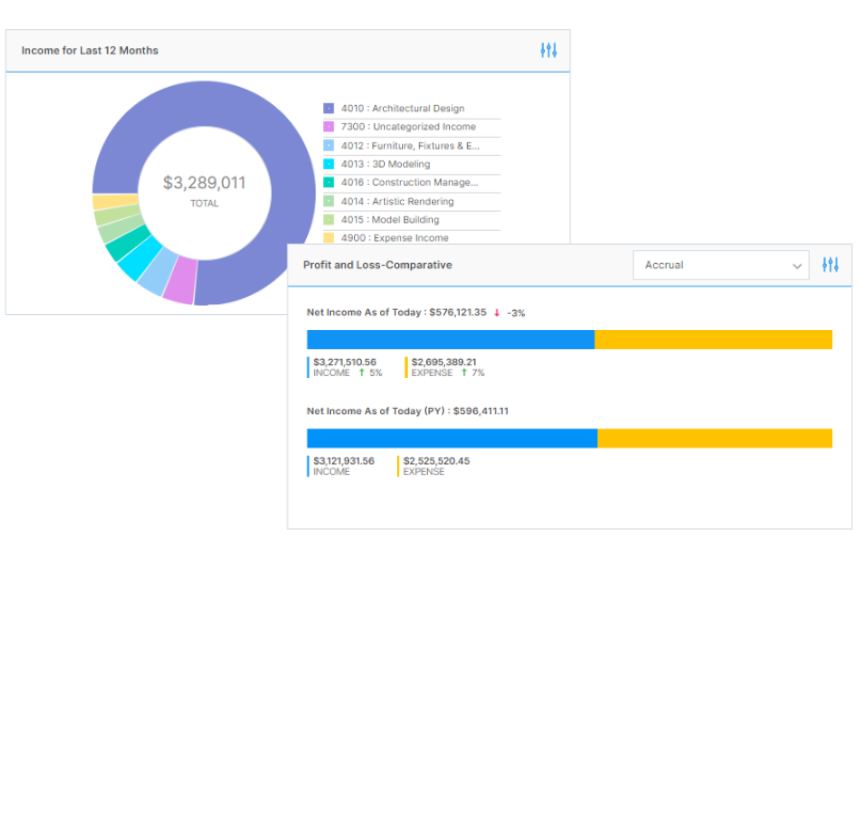The width and height of the screenshot is (860, 835).
Task: Open sort options on Income chart widget
Action: pyautogui.click(x=548, y=50)
